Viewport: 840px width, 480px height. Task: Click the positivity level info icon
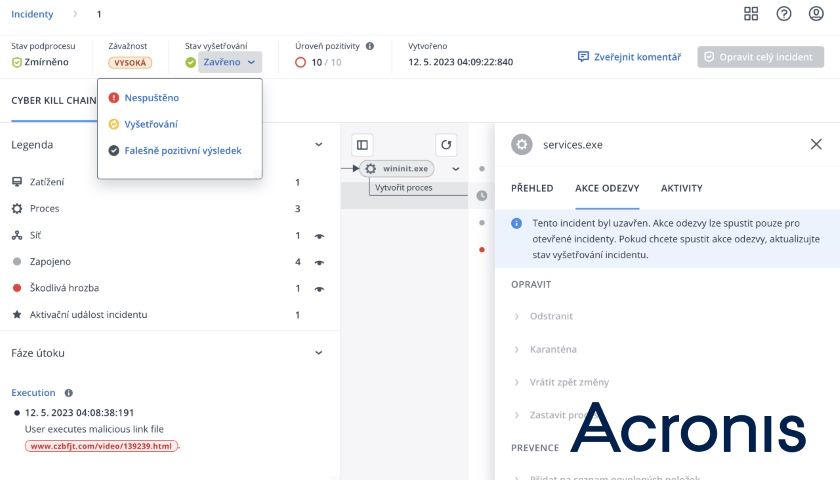pyautogui.click(x=370, y=46)
